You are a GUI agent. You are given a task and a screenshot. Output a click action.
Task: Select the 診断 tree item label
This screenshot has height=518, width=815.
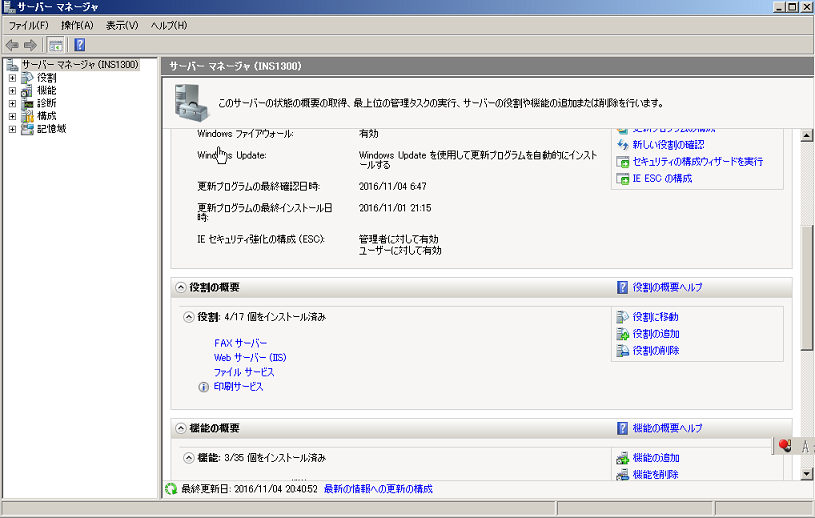click(47, 103)
